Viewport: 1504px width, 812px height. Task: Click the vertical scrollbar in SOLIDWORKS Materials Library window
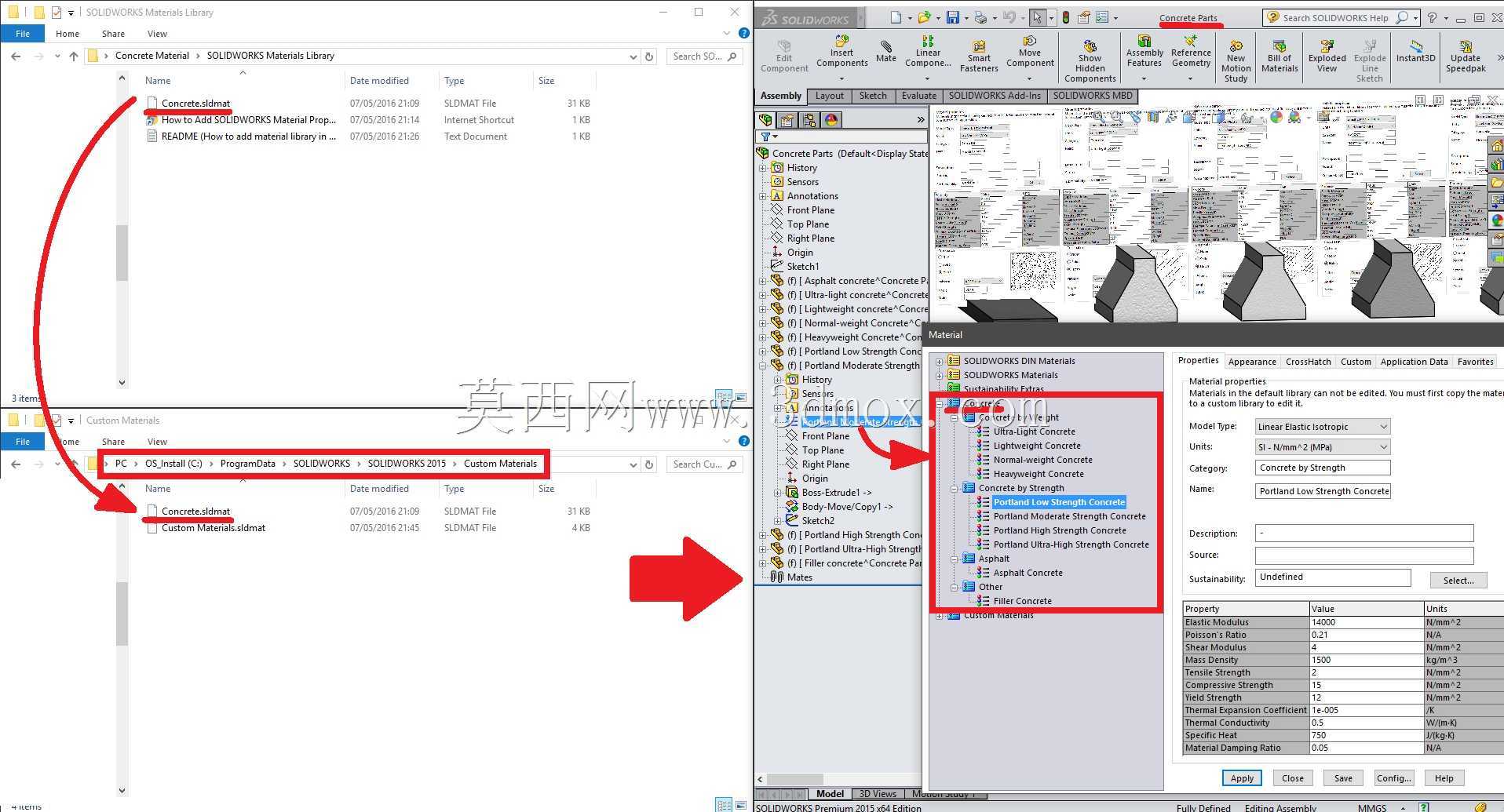[x=122, y=253]
